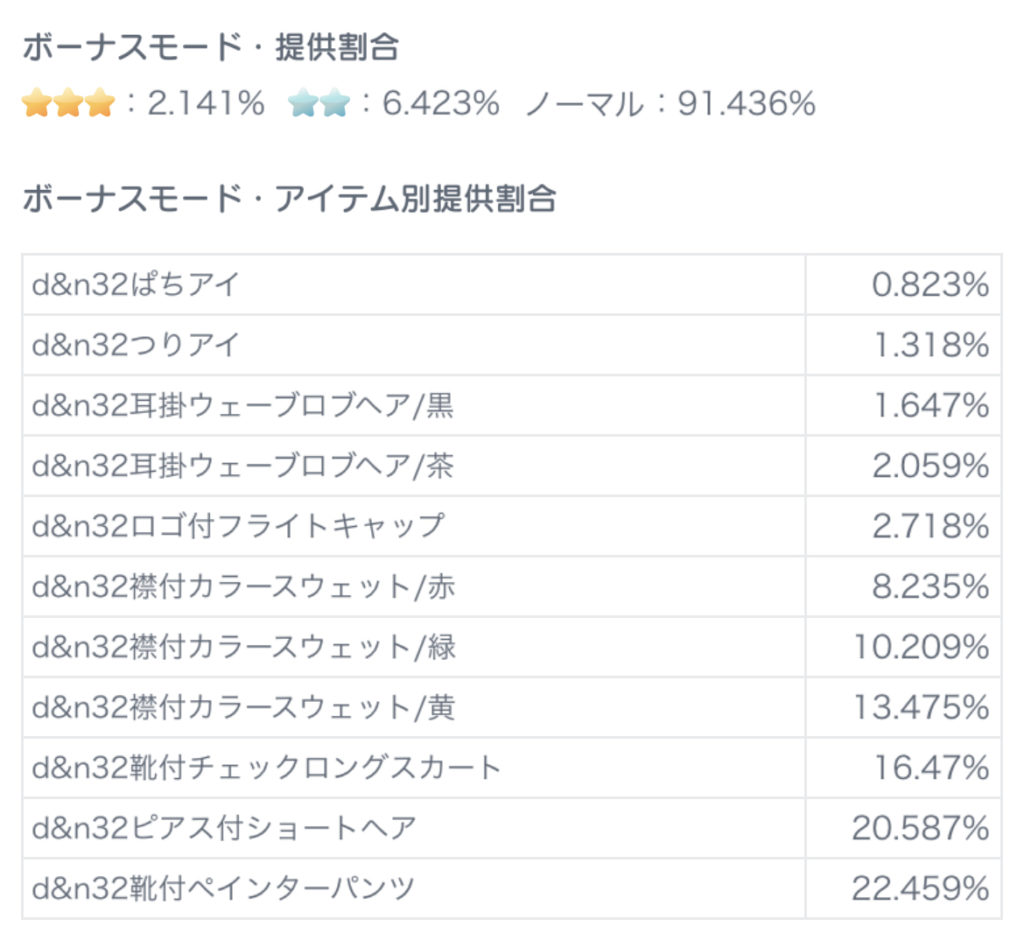Select the d&n32ロゴ付フライトキャップ item

(237, 526)
